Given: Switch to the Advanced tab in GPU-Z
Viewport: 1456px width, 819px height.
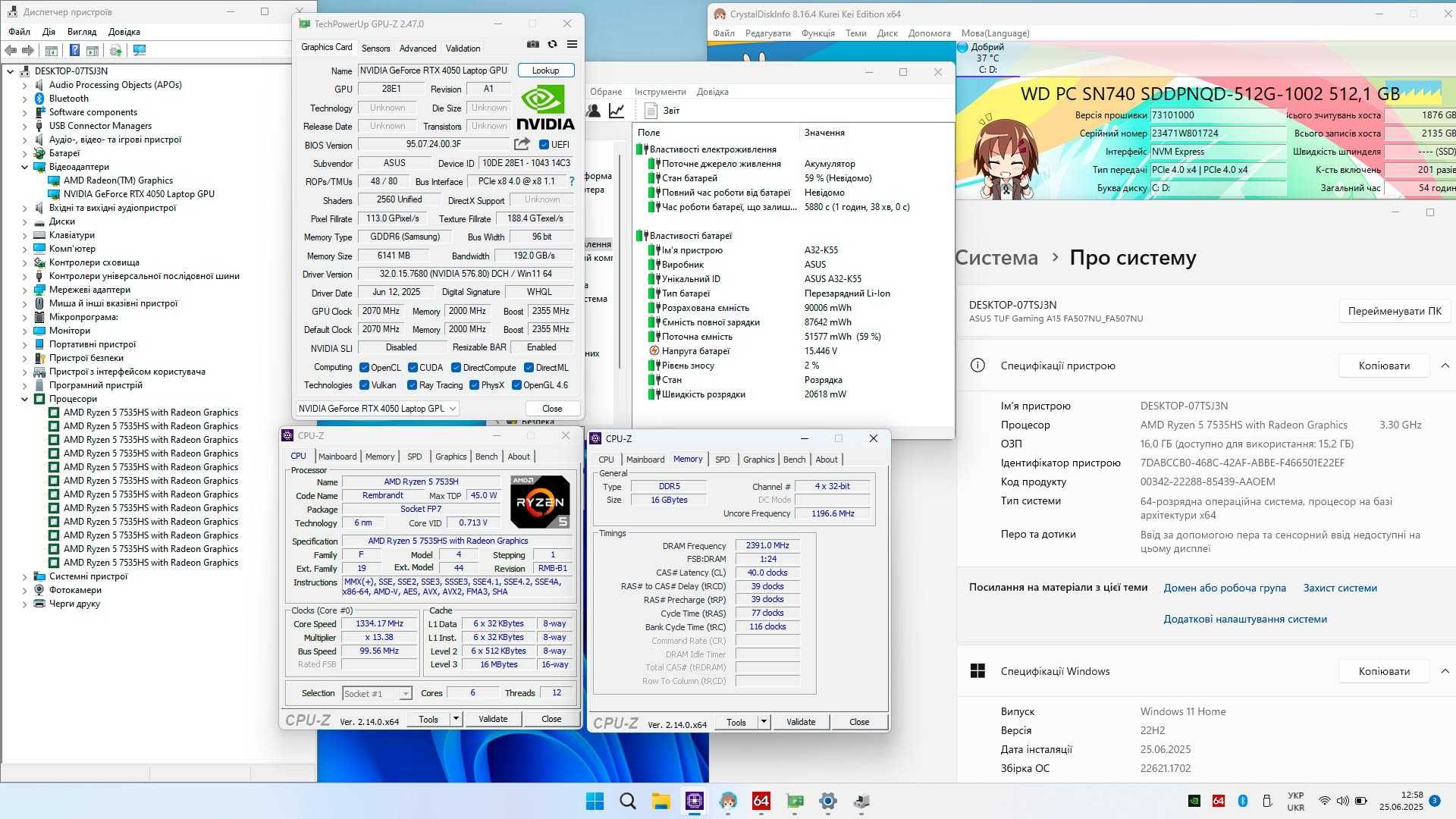Looking at the screenshot, I should pos(418,49).
